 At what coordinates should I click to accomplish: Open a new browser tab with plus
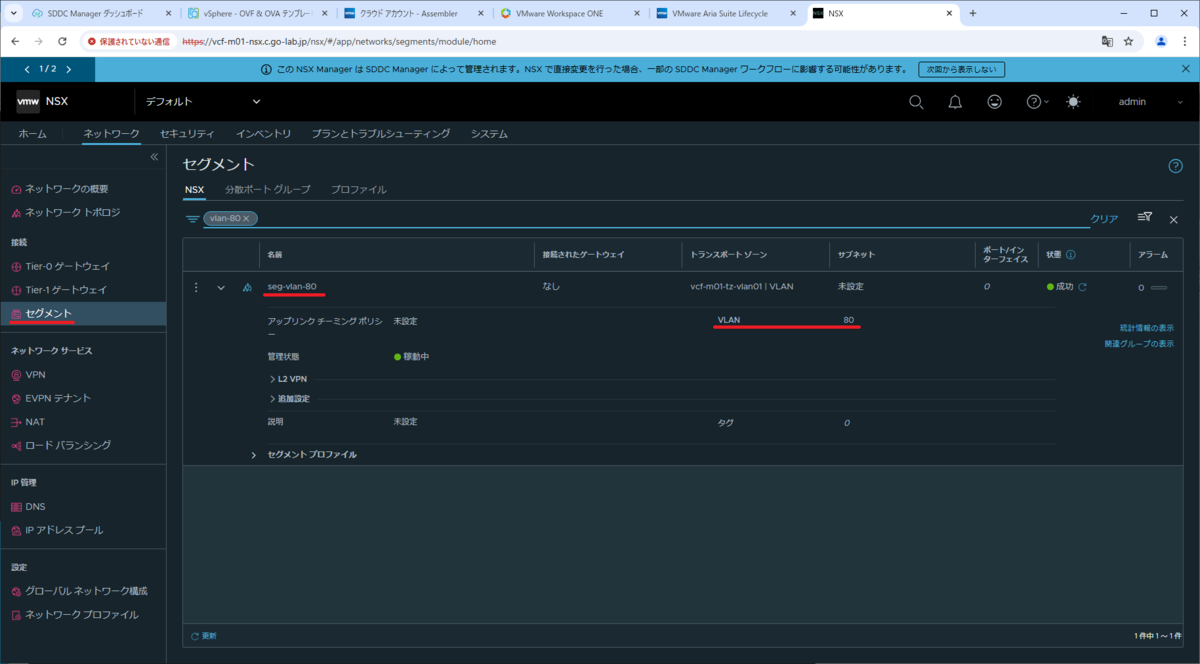[972, 13]
